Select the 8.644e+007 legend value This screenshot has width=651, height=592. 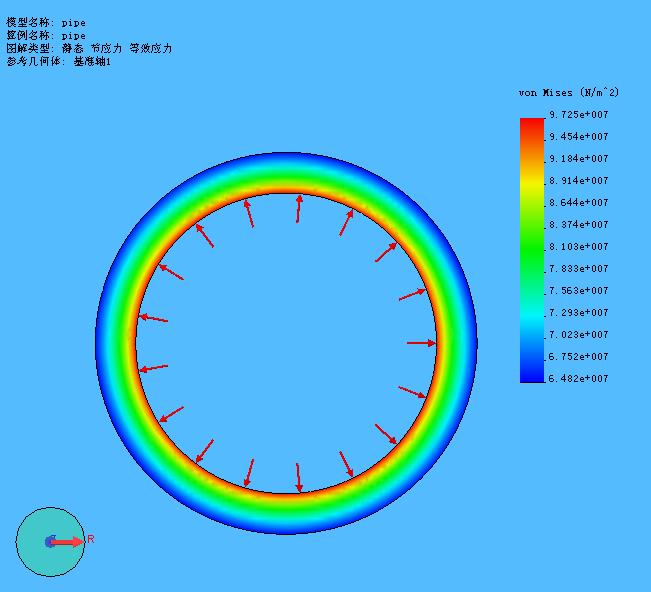(x=579, y=203)
